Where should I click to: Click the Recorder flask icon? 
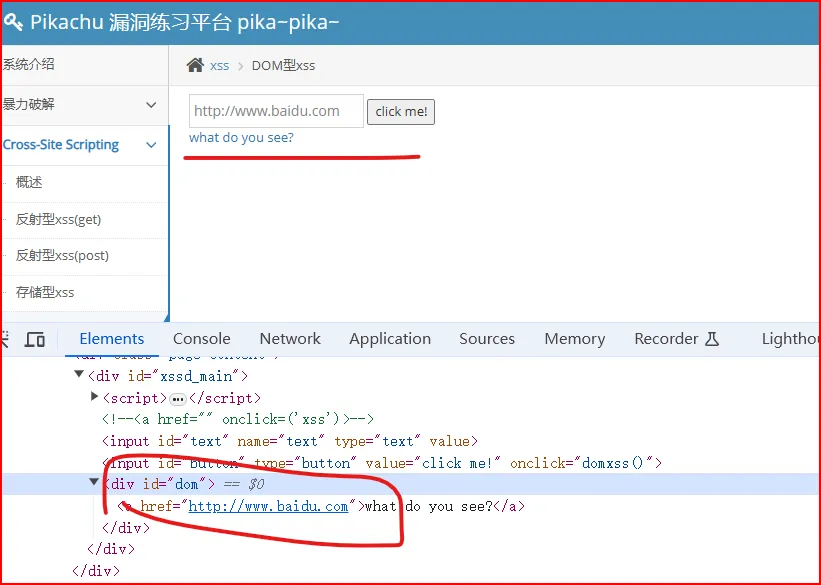click(x=712, y=339)
